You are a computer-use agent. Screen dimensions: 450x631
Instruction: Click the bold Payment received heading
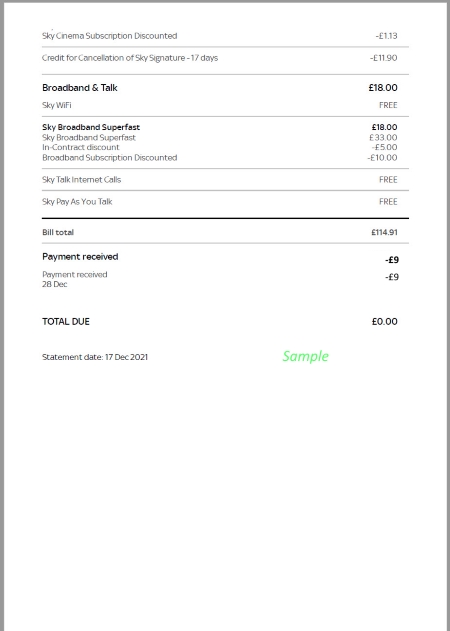tap(80, 257)
